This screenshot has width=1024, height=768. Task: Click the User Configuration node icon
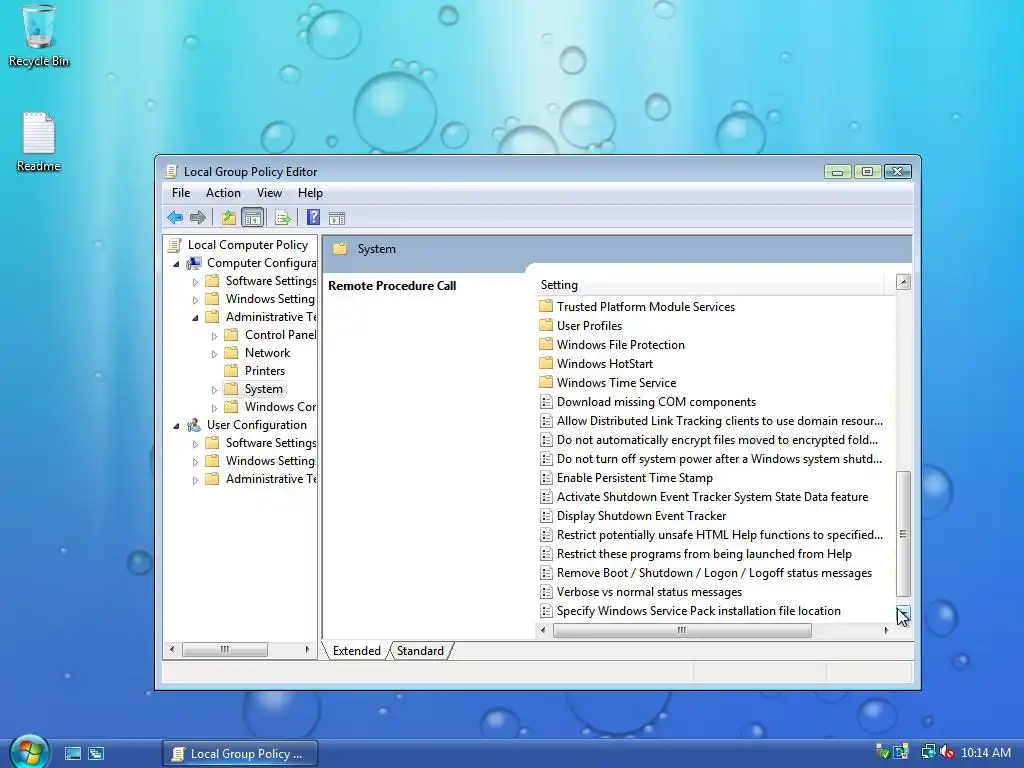point(194,424)
